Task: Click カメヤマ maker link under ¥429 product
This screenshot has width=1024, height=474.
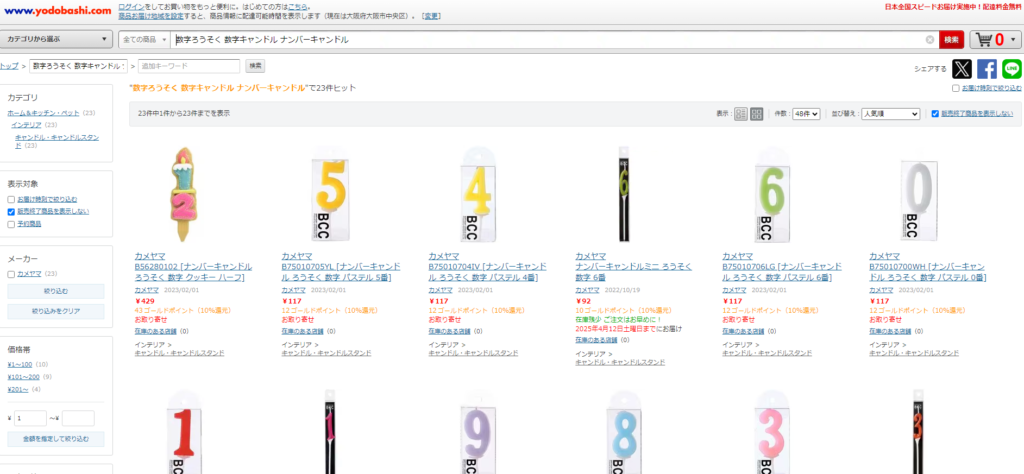Action: click(x=146, y=290)
